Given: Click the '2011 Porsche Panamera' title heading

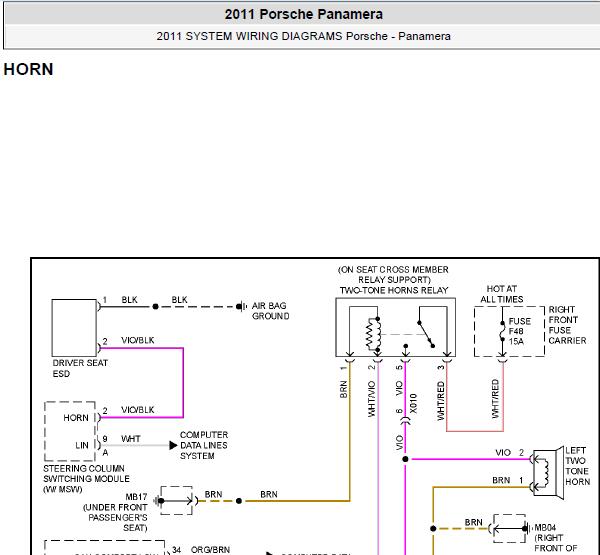Looking at the screenshot, I should pyautogui.click(x=303, y=15).
